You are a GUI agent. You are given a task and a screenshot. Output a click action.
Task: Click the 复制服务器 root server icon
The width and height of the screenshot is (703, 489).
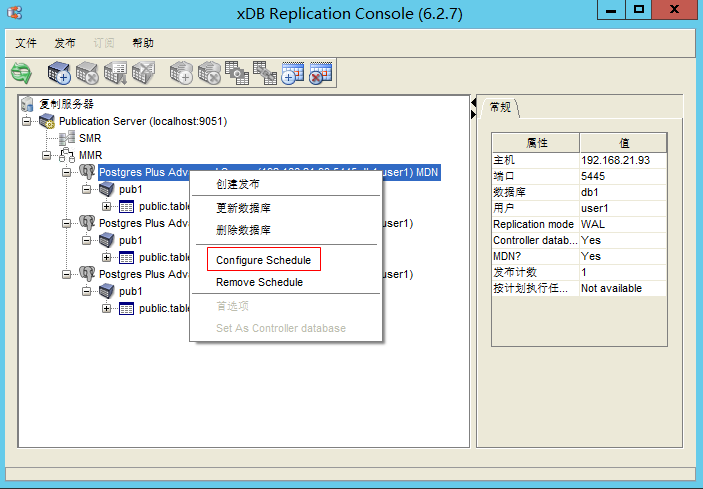[x=27, y=104]
